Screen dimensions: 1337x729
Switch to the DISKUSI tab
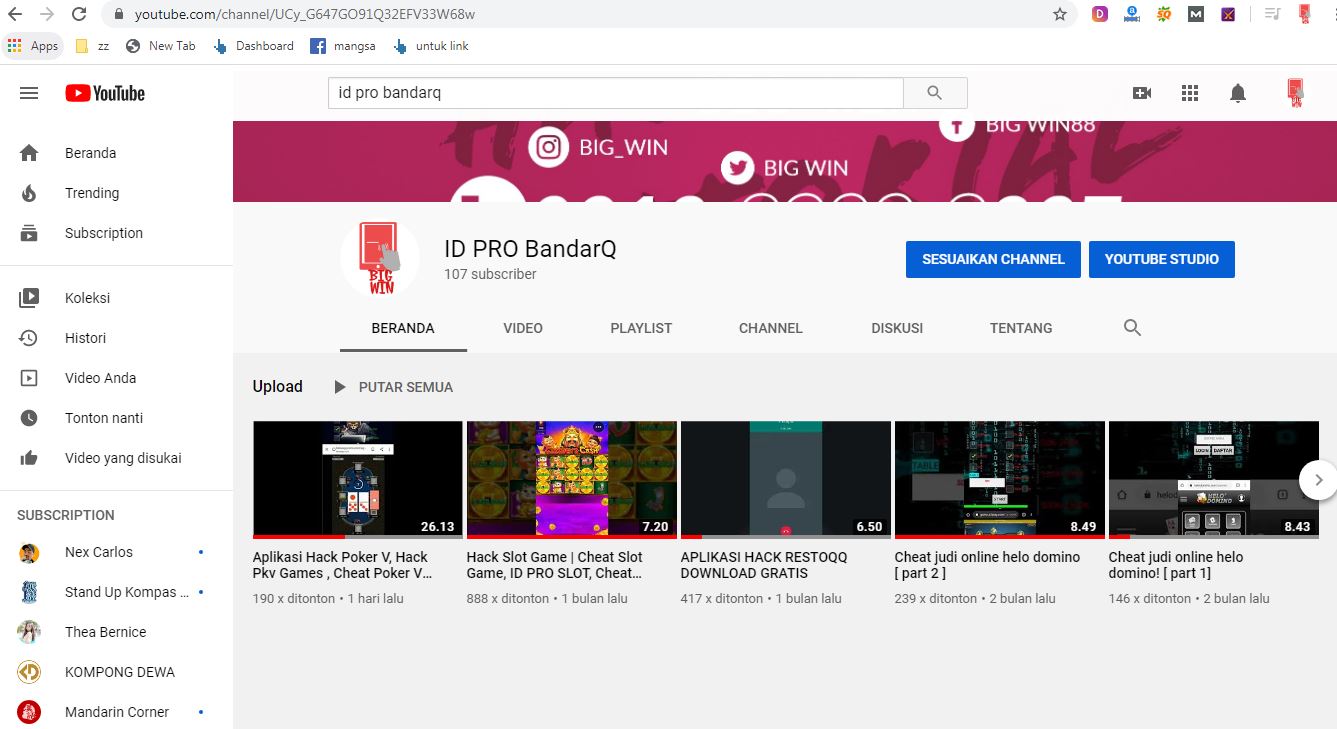click(897, 328)
